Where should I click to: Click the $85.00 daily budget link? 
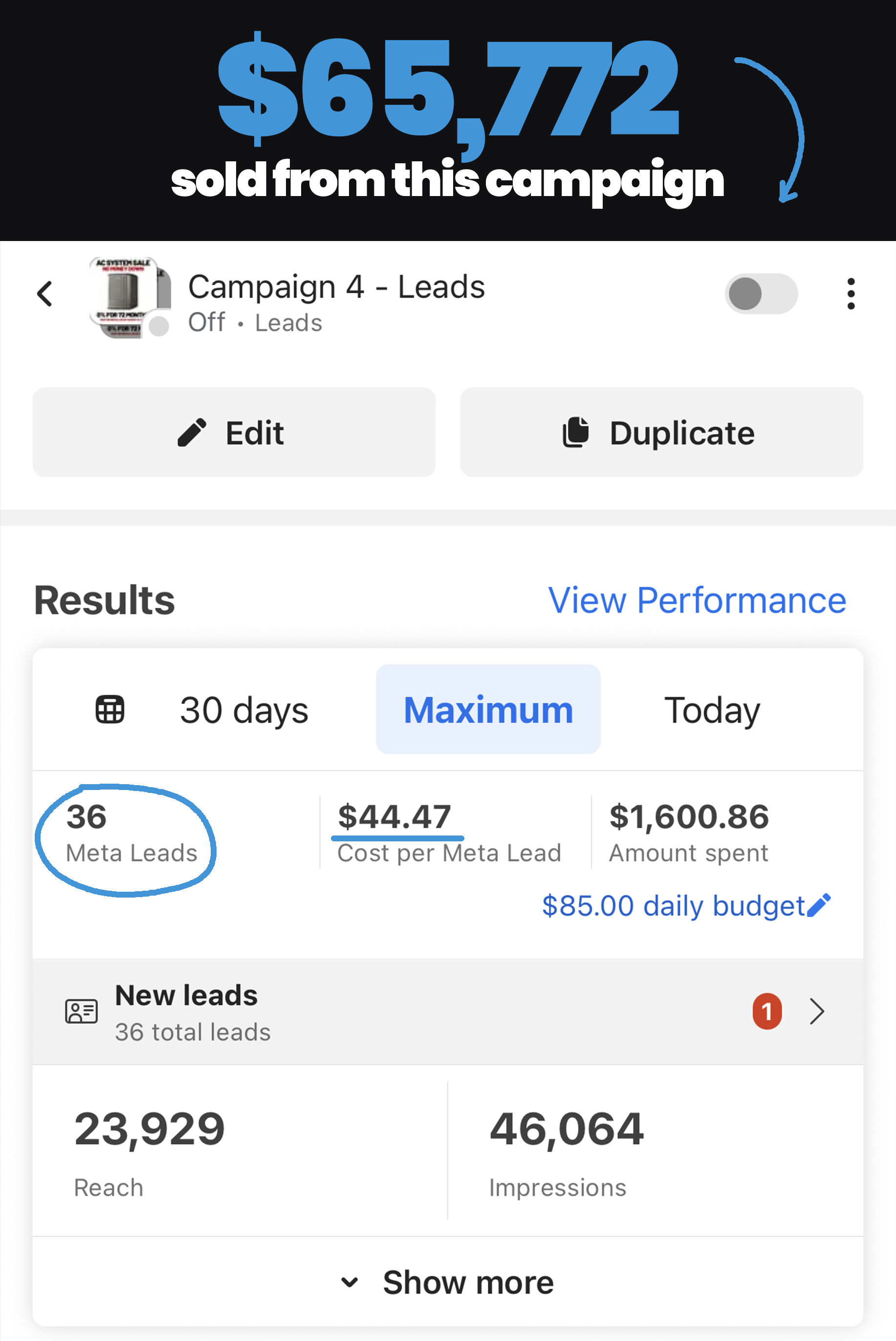pyautogui.click(x=673, y=905)
